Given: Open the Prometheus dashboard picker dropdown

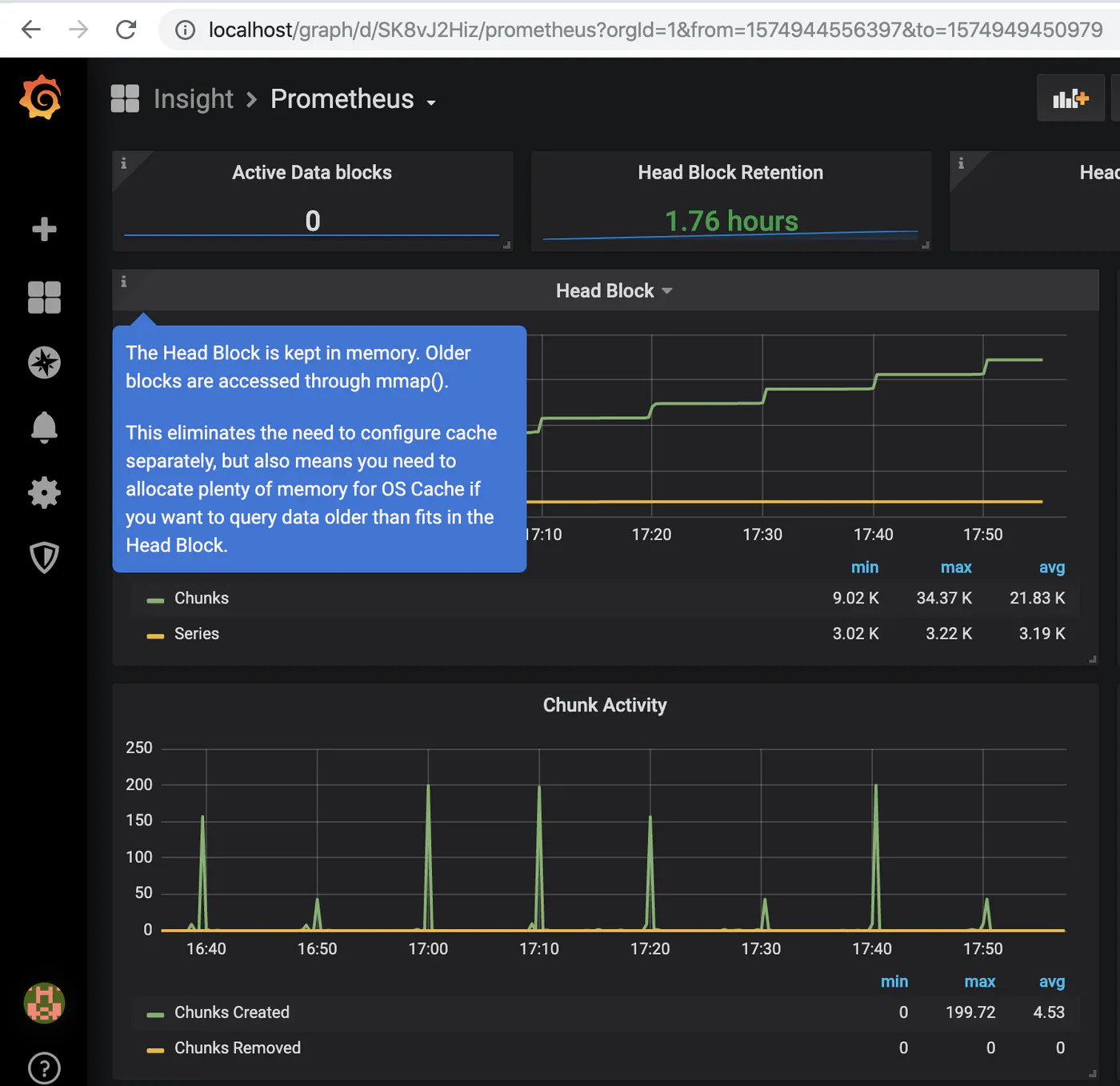Looking at the screenshot, I should 353,99.
